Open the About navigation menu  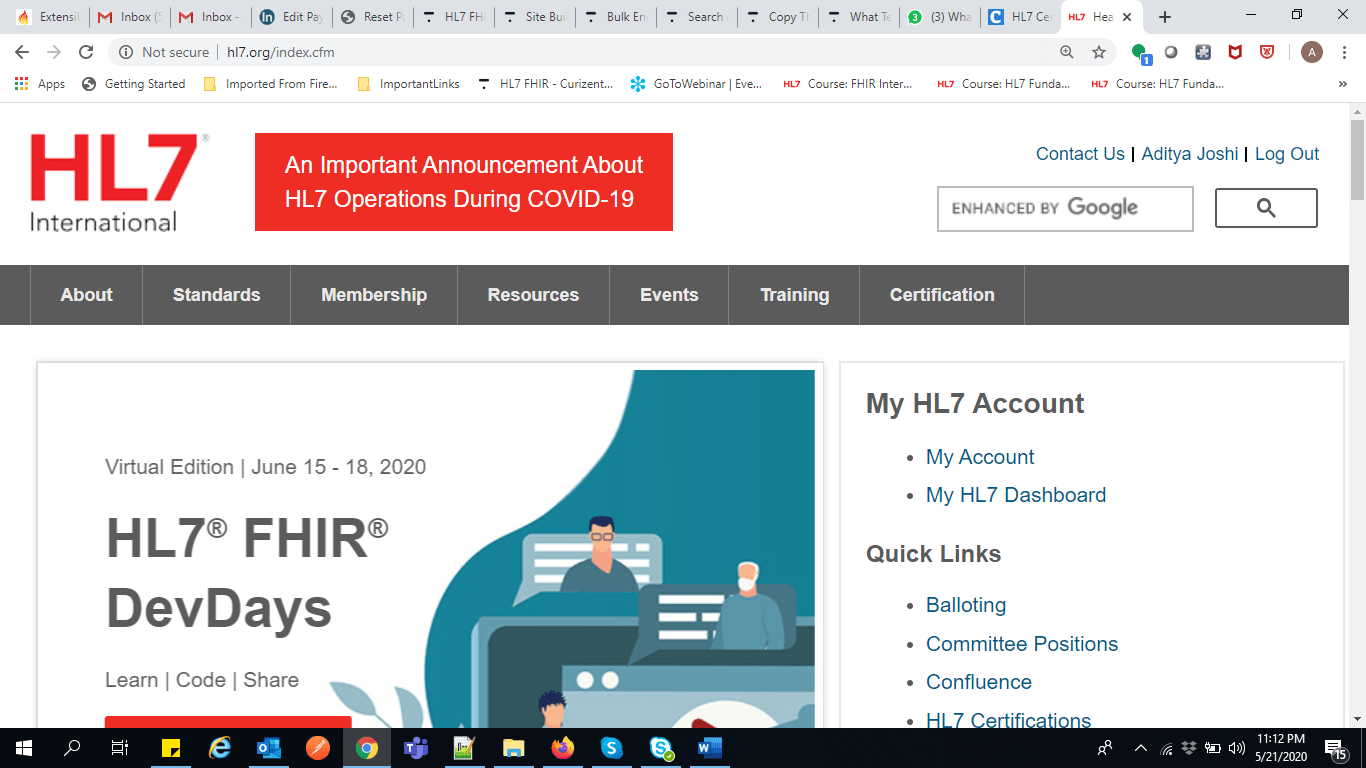pos(86,295)
